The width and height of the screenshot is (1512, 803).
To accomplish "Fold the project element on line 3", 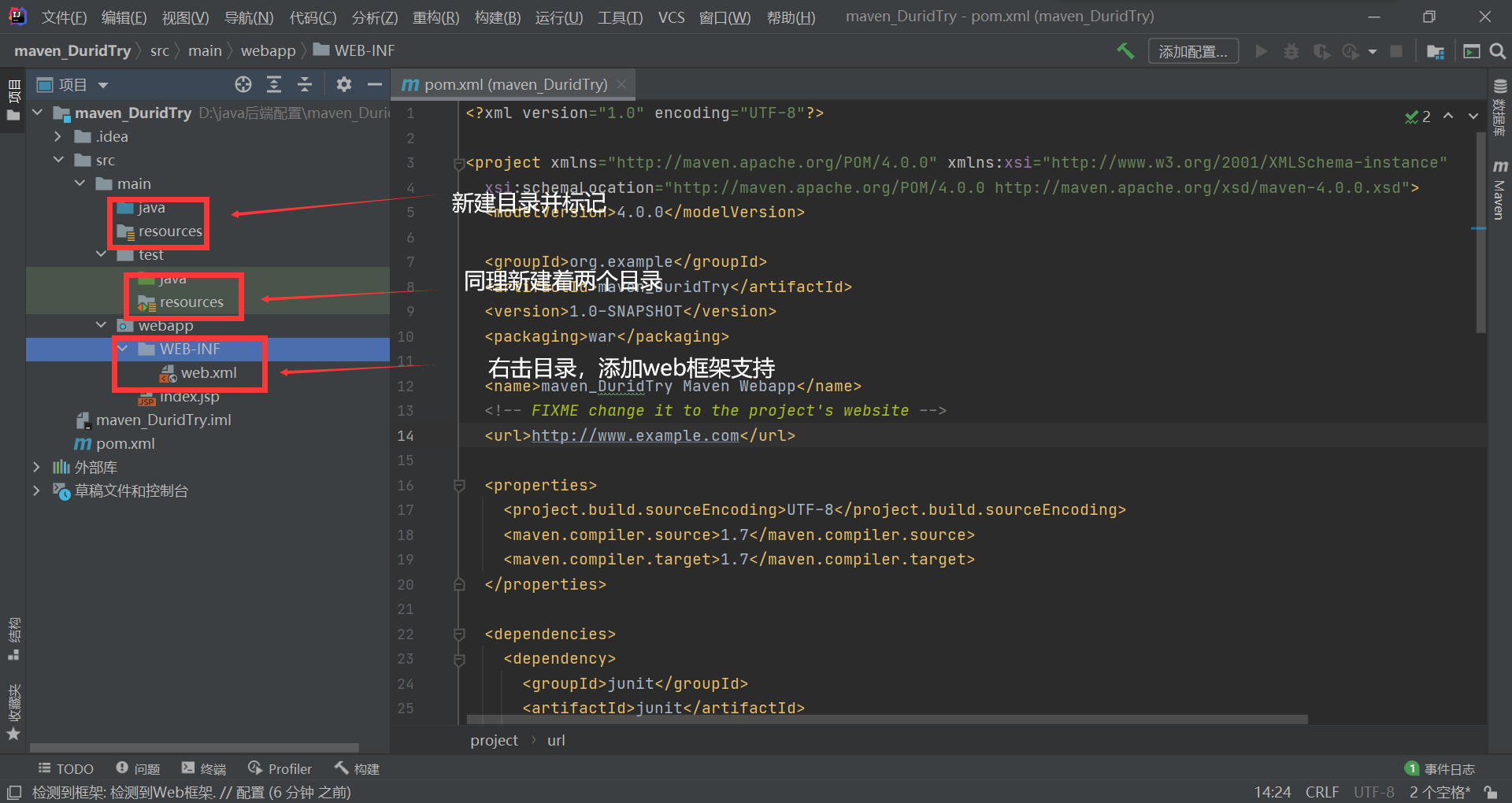I will tap(459, 164).
